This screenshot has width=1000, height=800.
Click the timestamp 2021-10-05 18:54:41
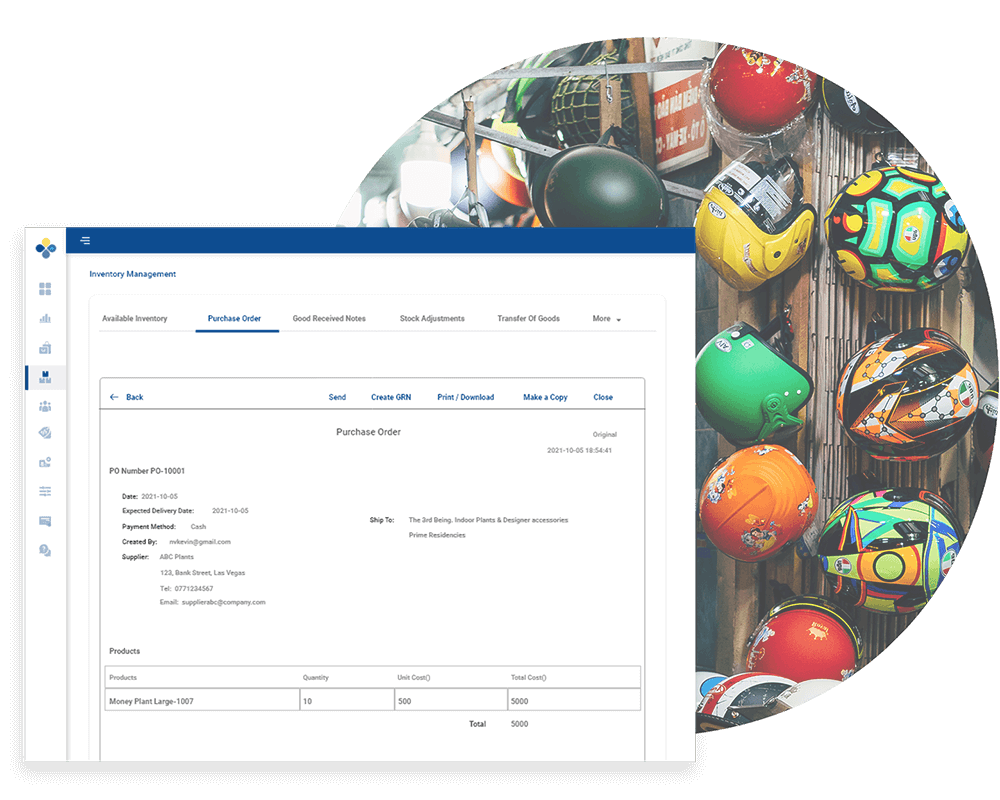pos(579,450)
